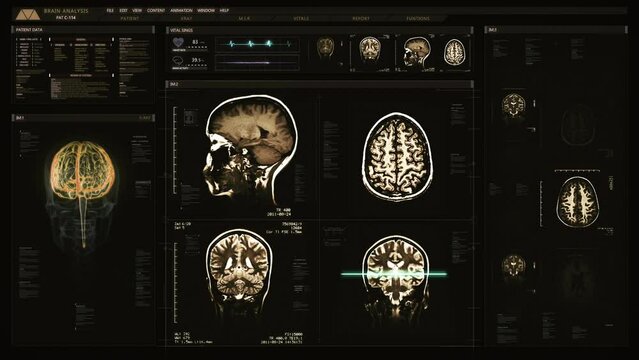Open the HELP menu
Image resolution: width=639 pixels, height=360 pixels.
[x=224, y=11]
